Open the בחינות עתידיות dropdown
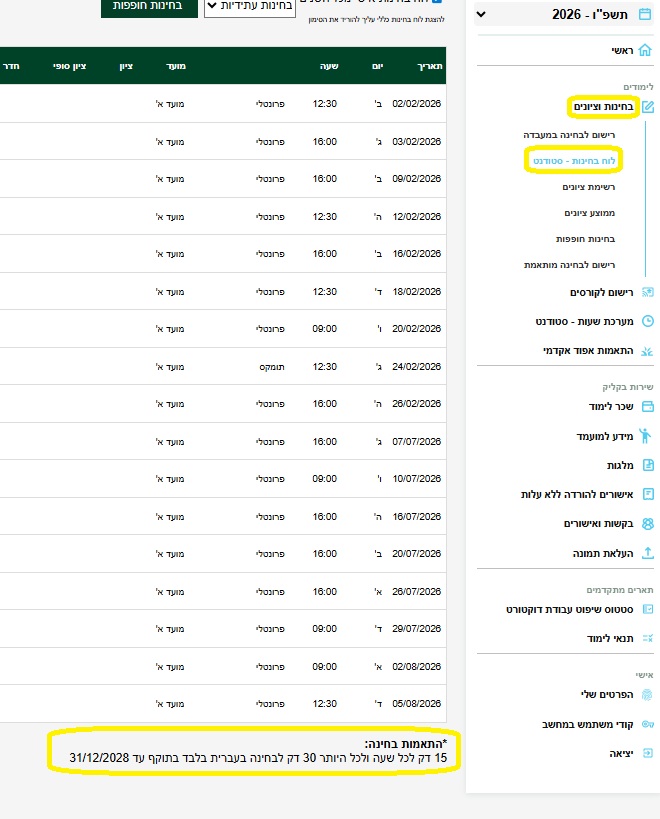Image resolution: width=660 pixels, height=819 pixels. (255, 5)
